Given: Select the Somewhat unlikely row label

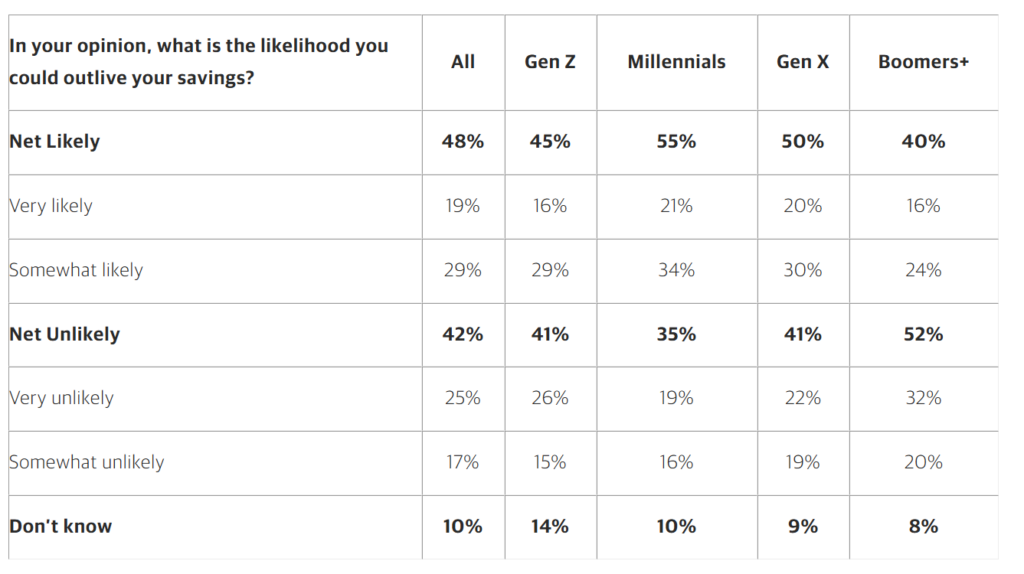Looking at the screenshot, I should (x=86, y=462).
